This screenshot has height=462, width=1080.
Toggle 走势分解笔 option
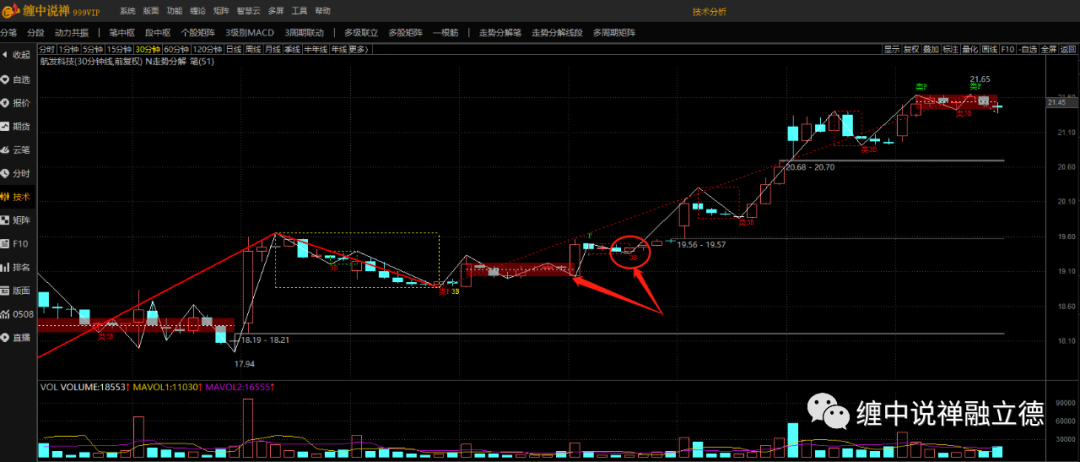[500, 32]
